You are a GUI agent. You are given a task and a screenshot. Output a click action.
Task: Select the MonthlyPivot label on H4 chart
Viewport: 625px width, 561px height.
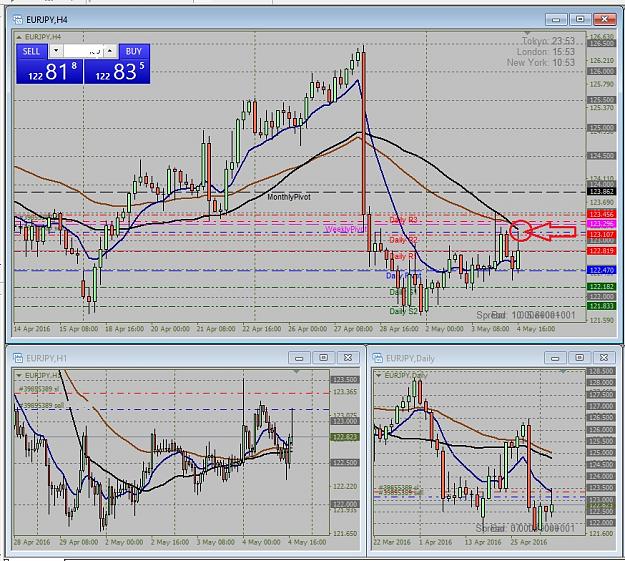pos(289,197)
